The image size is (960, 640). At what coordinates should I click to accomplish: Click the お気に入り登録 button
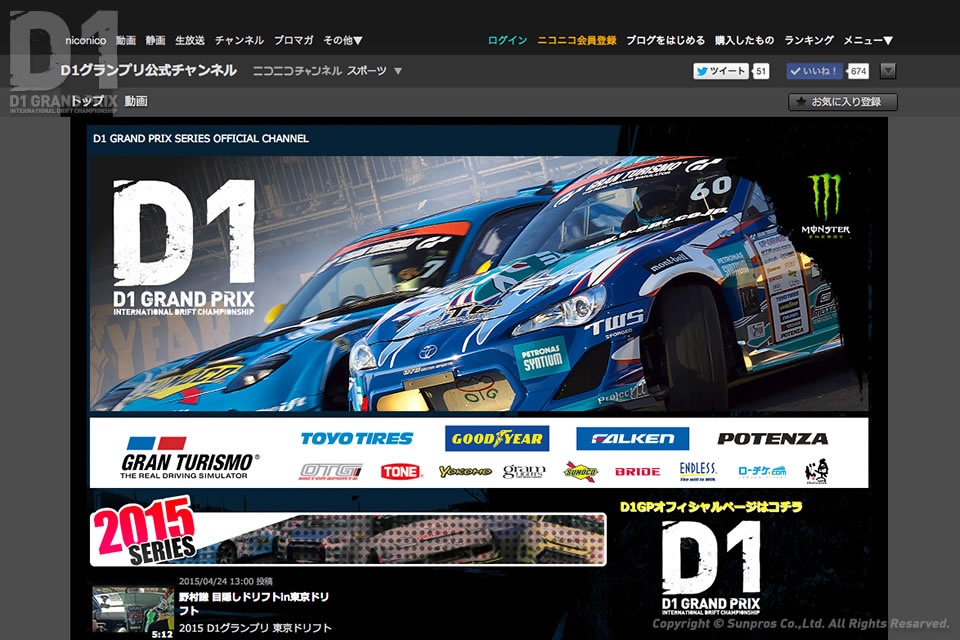point(842,102)
